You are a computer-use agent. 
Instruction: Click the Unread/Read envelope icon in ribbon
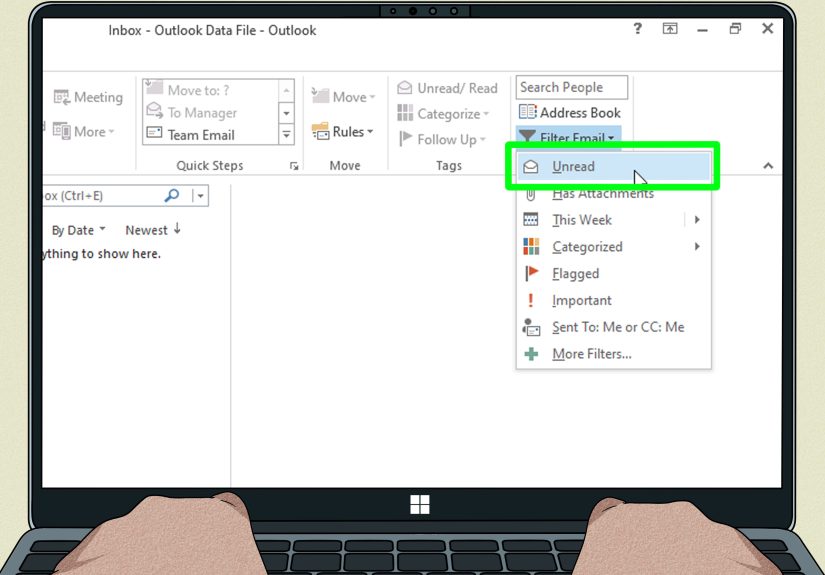pyautogui.click(x=405, y=87)
